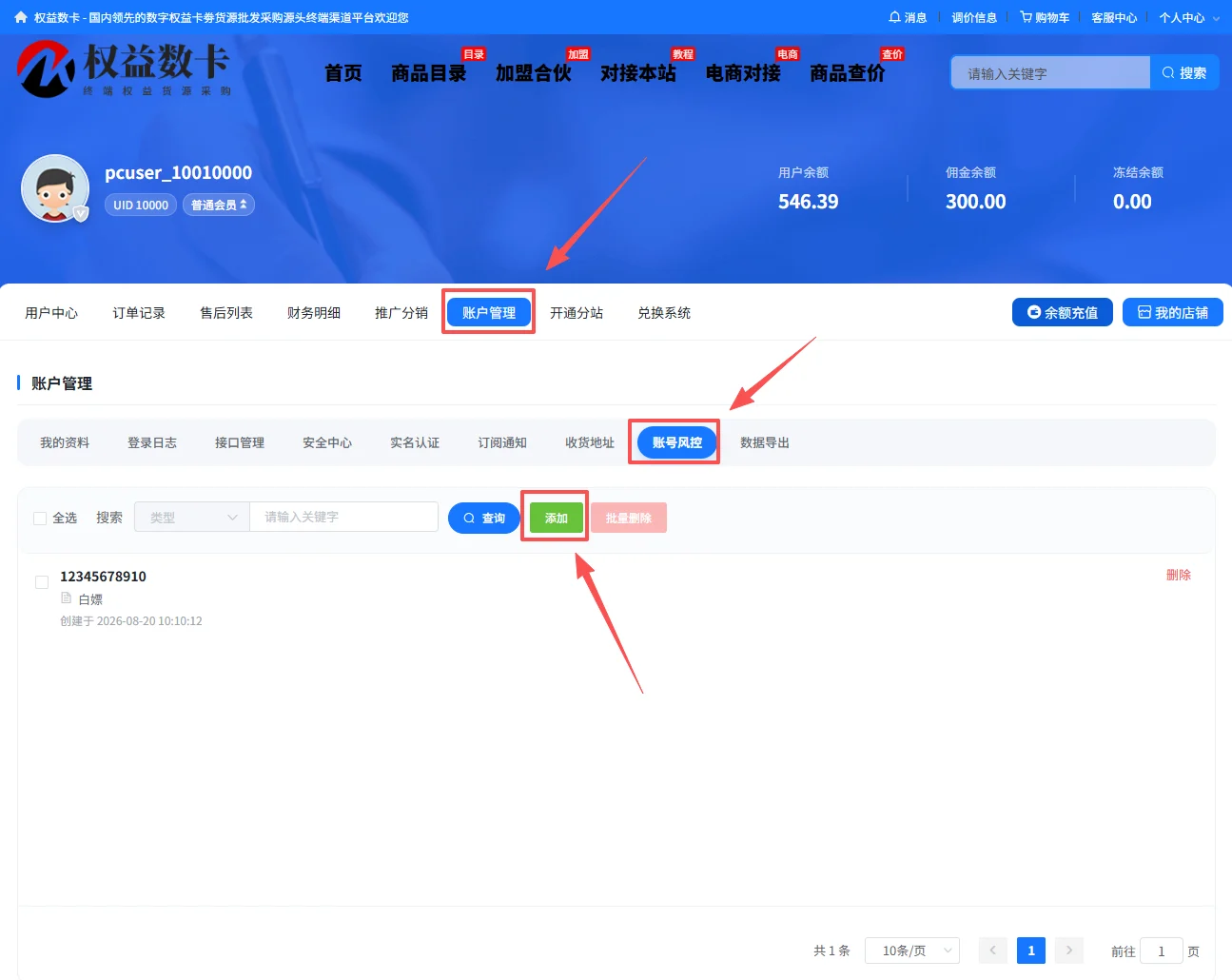This screenshot has height=980, width=1232.
Task: Click the document icon beside 白嫖
Action: 66,598
